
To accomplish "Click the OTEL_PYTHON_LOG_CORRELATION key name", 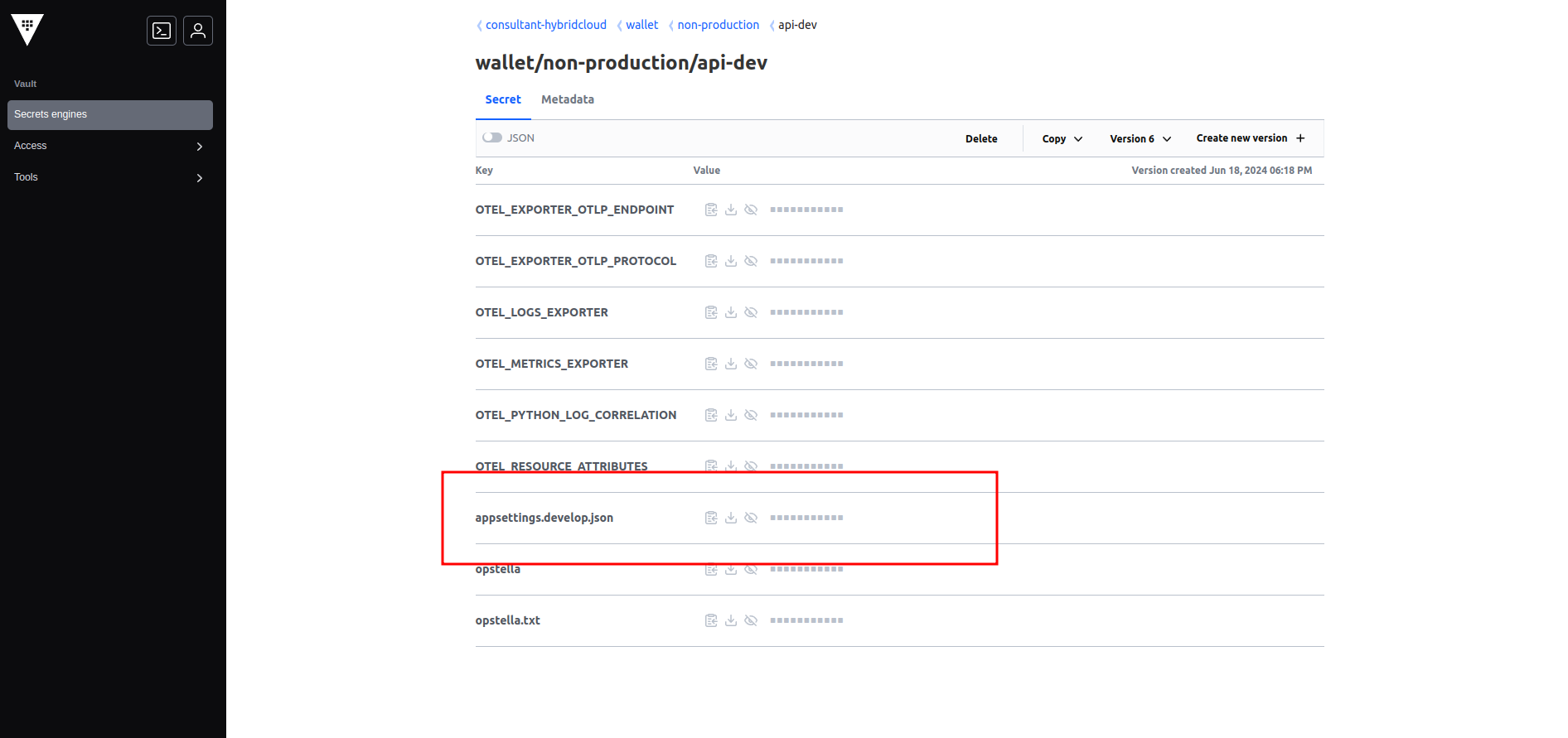I will click(576, 415).
